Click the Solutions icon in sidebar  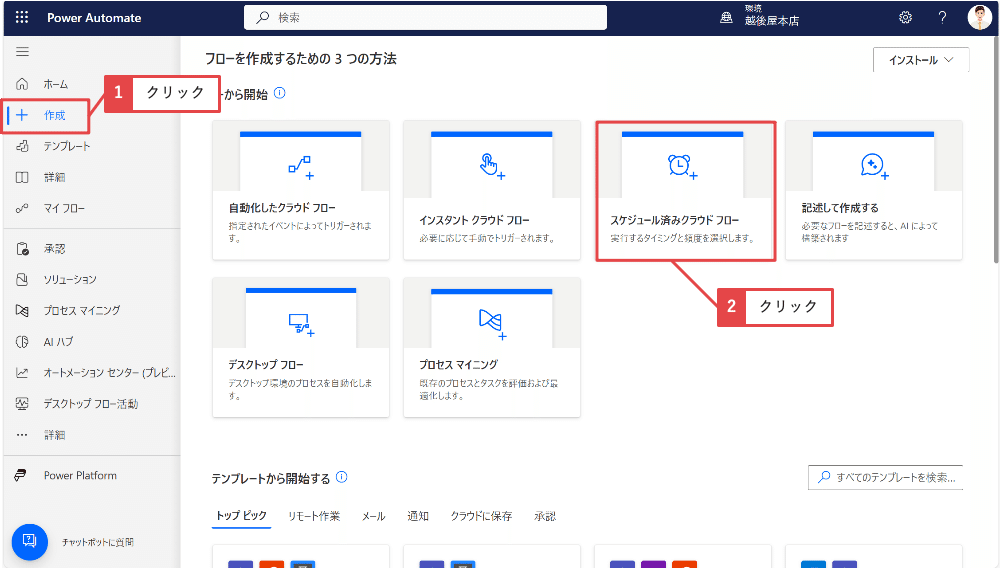tap(22, 279)
